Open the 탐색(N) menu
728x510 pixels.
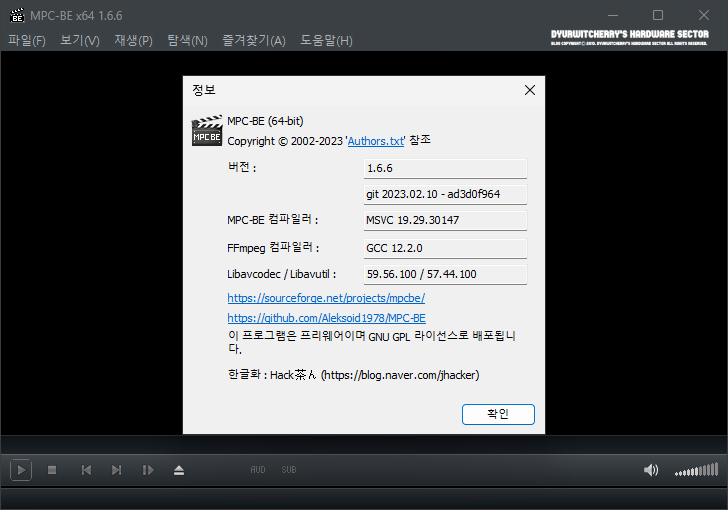187,40
